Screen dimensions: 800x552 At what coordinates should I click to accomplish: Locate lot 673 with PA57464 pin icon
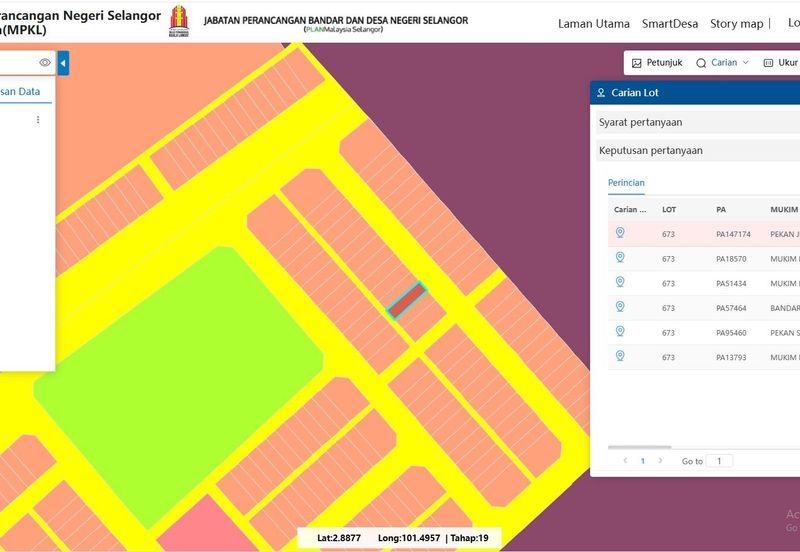pyautogui.click(x=620, y=307)
